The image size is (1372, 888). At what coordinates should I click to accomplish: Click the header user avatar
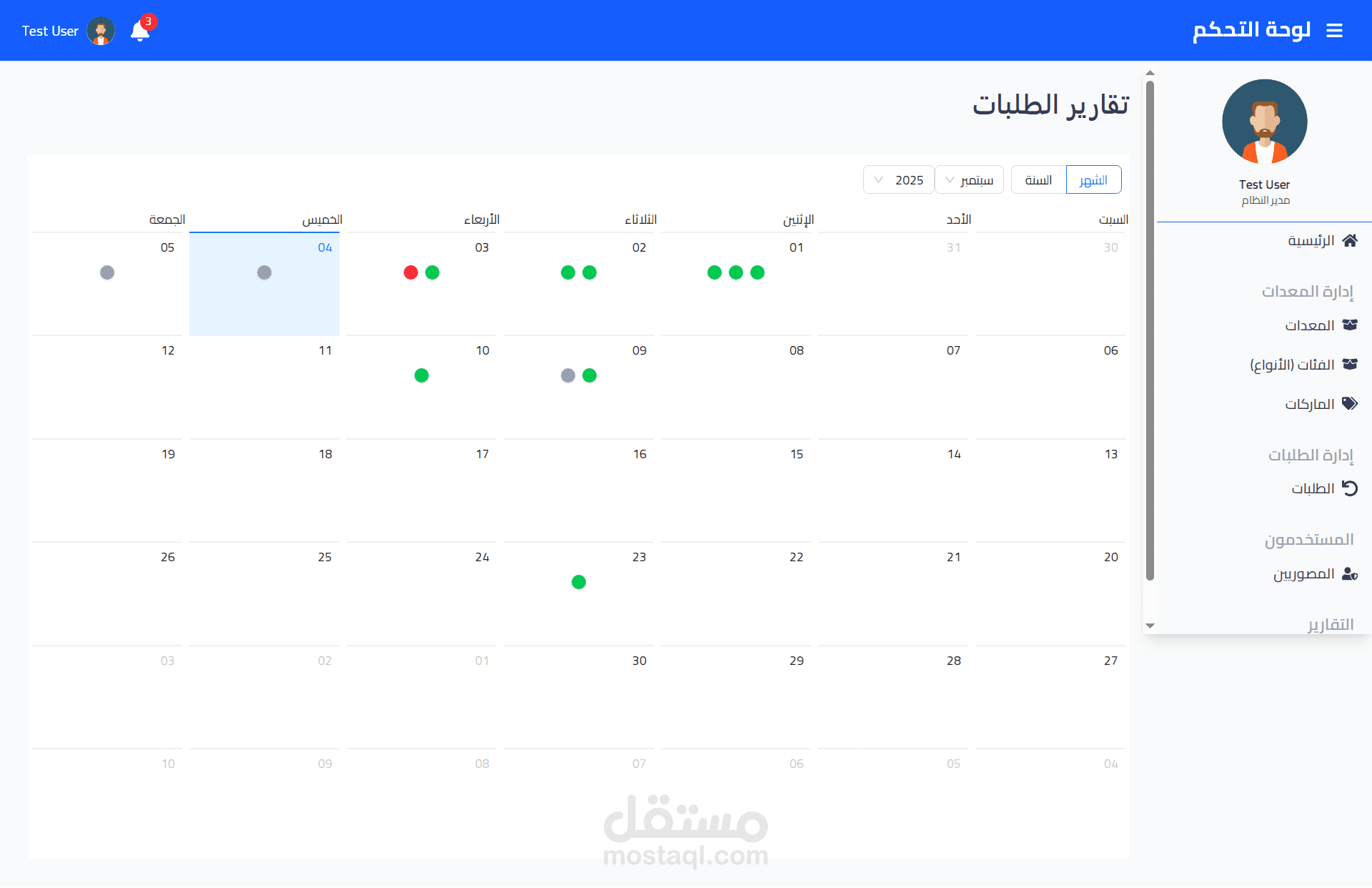point(101,31)
